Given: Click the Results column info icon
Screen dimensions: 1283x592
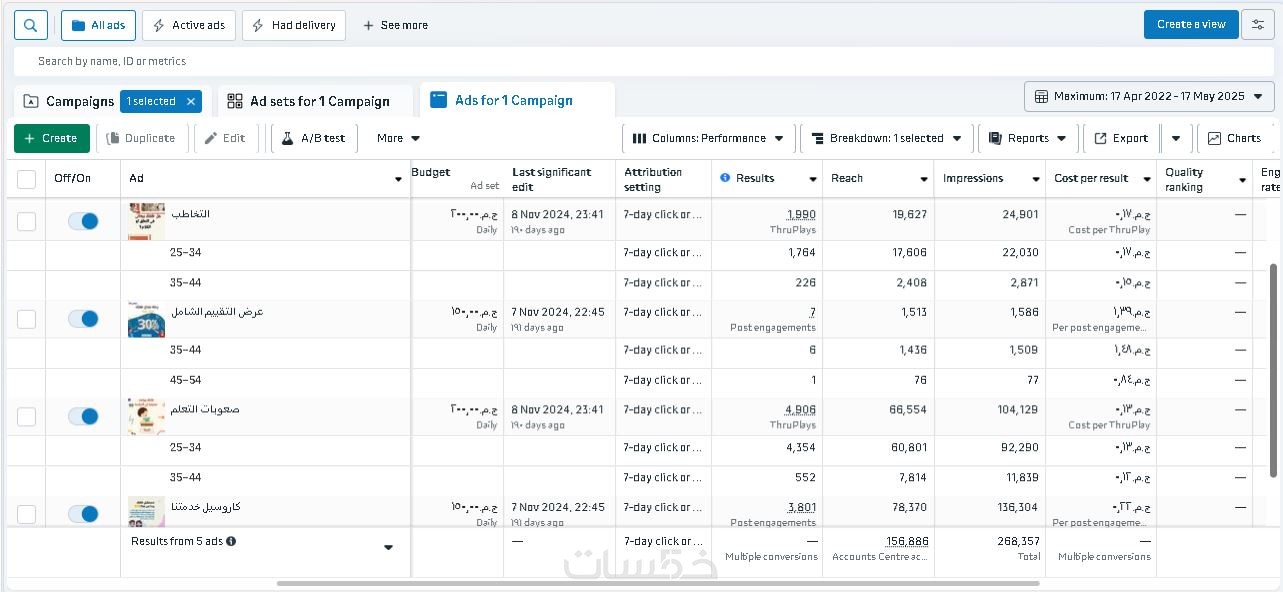Looking at the screenshot, I should 725,178.
